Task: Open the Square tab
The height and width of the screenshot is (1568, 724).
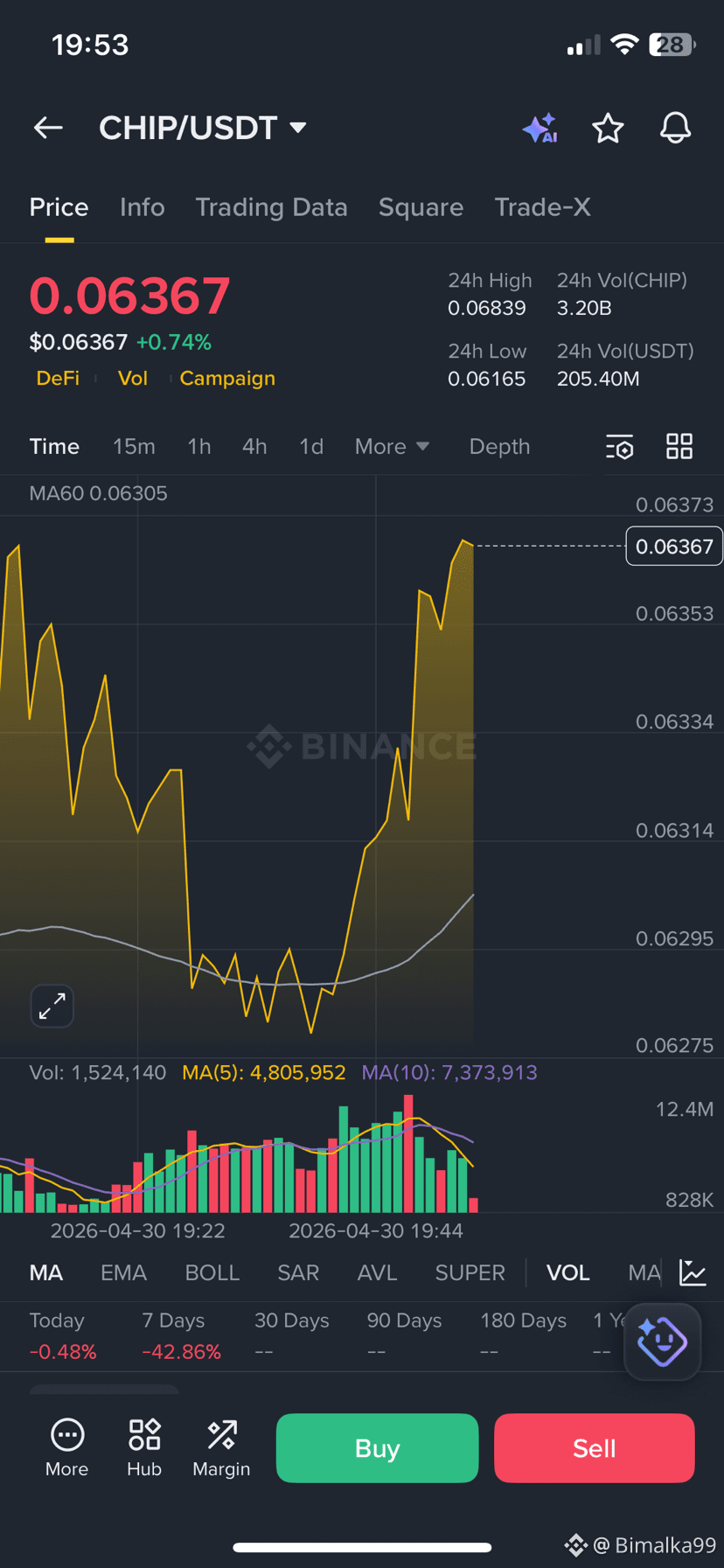Action: tap(421, 207)
